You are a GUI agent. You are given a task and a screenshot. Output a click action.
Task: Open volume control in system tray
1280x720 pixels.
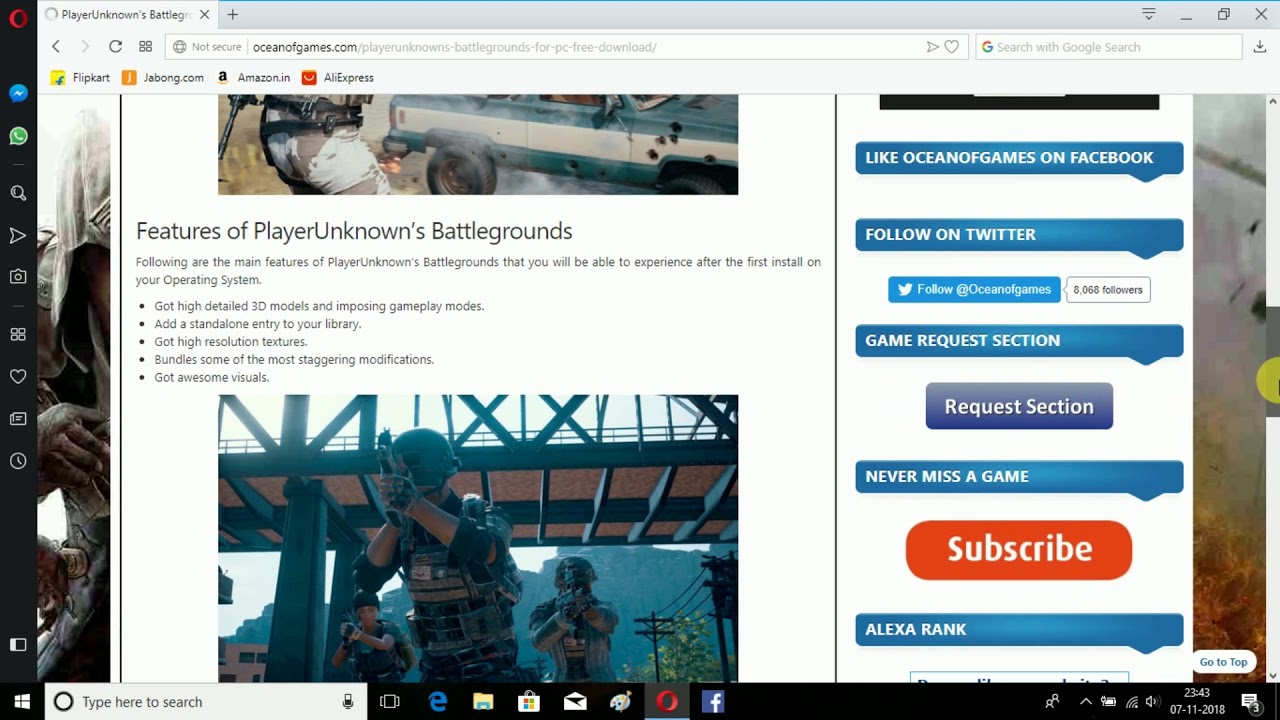[x=1152, y=702]
